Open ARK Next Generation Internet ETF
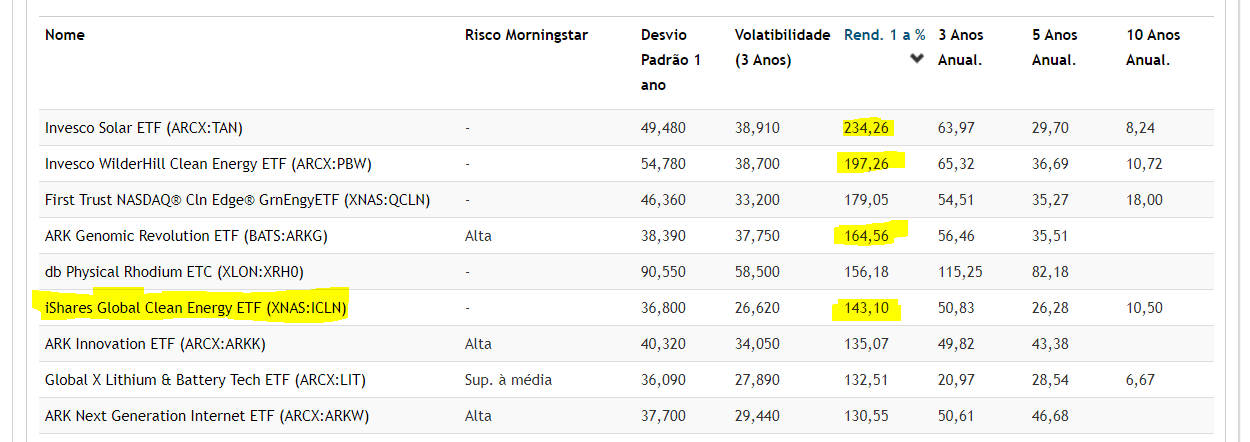Viewport: 1250px width, 442px height. (x=207, y=416)
